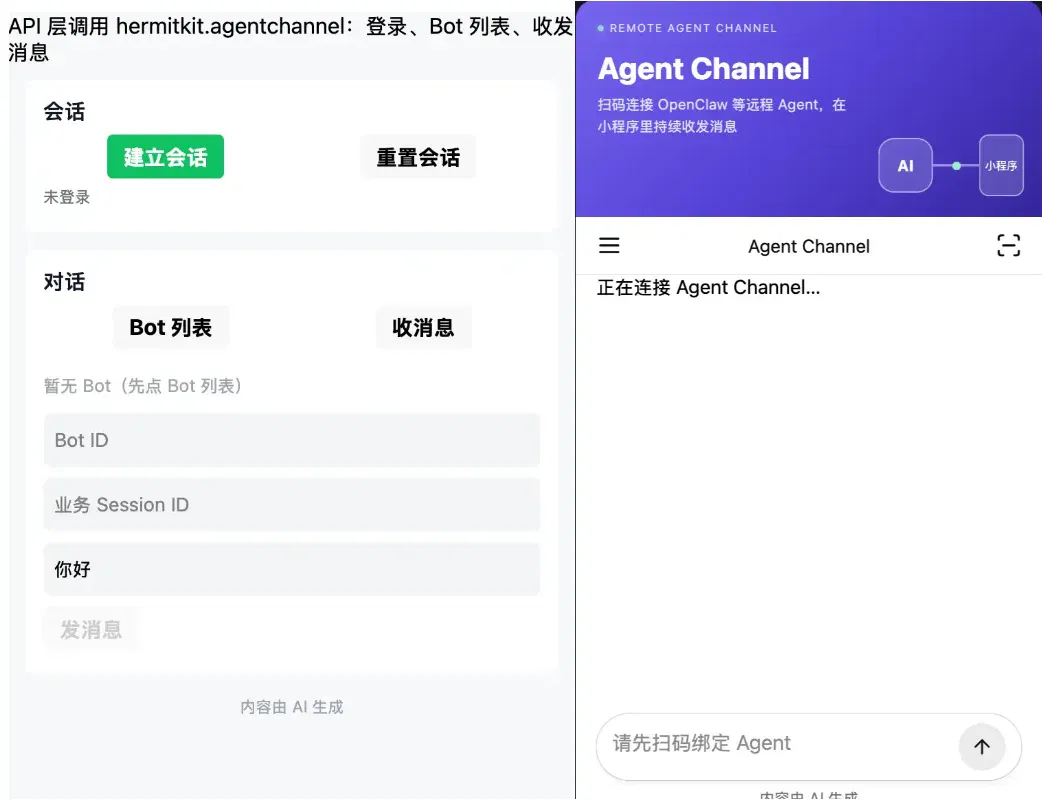Click the Agent Channel title in the navigation bar
The height and width of the screenshot is (808, 1042).
pos(809,247)
